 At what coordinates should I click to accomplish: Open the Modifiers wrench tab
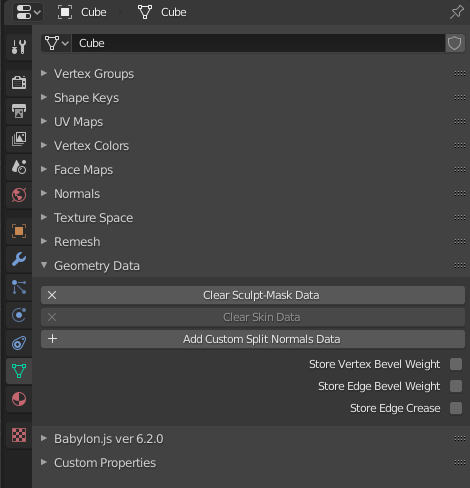pyautogui.click(x=19, y=259)
